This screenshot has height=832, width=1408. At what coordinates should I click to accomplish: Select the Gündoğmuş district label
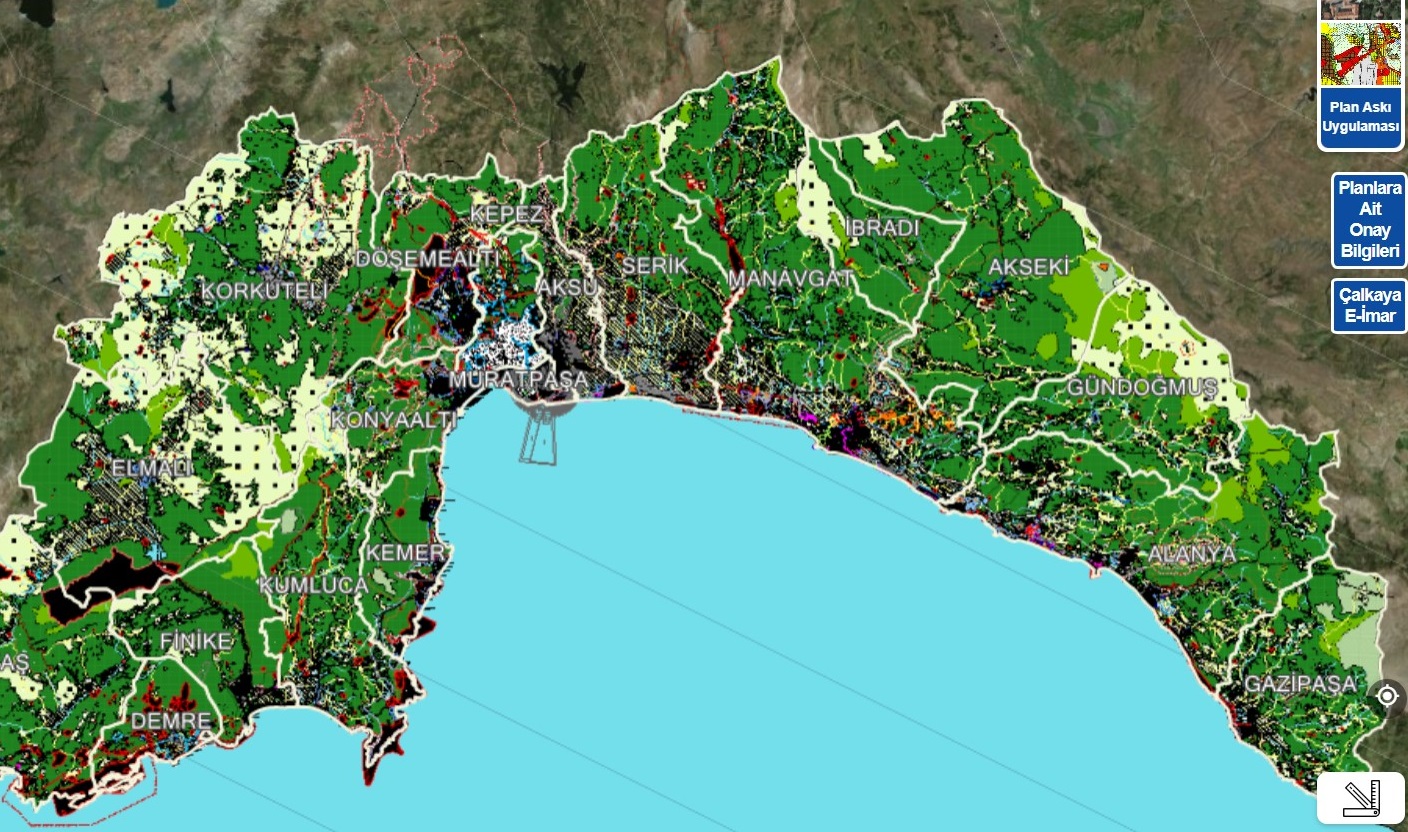pos(1141,387)
